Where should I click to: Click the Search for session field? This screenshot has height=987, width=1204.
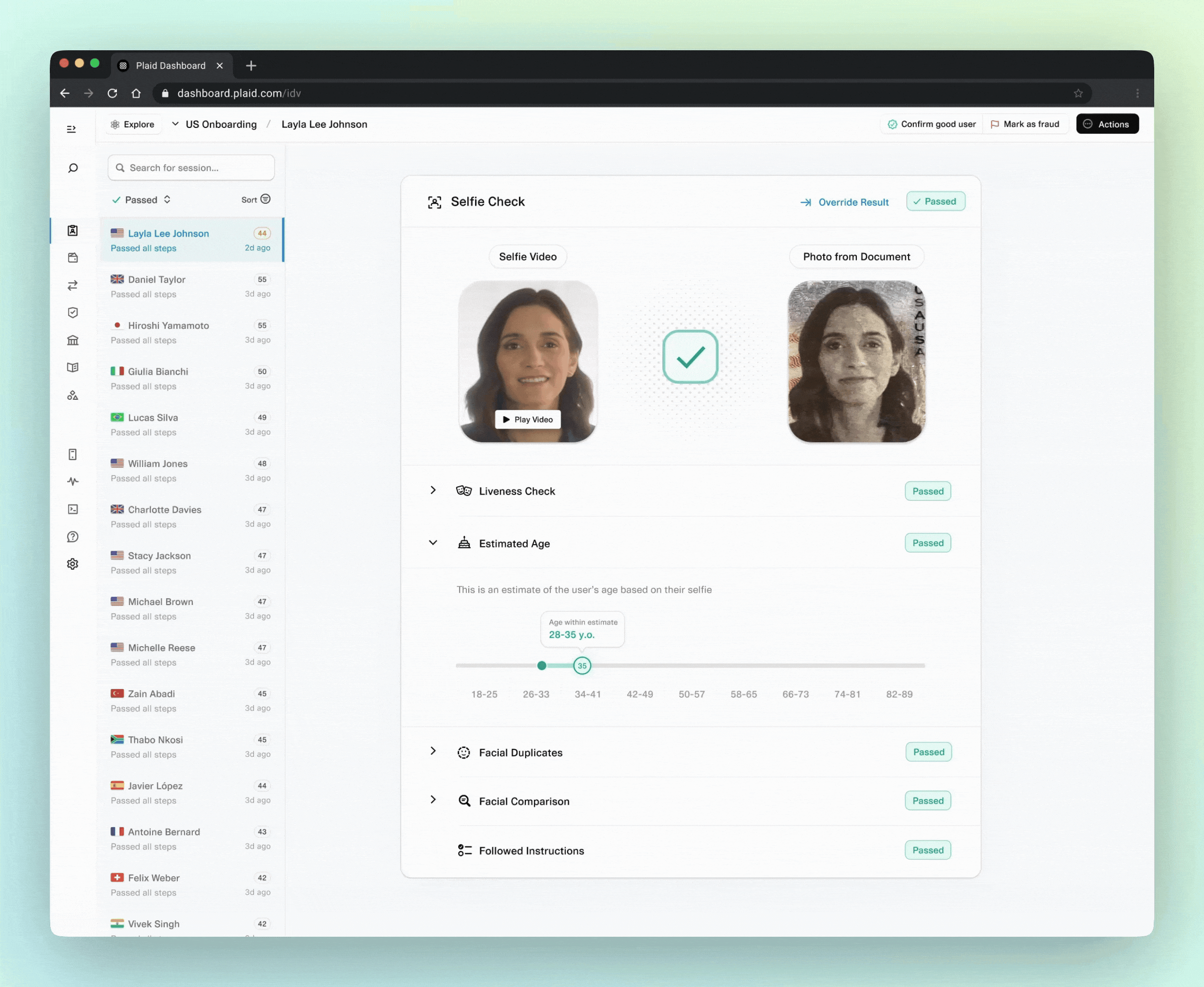(x=191, y=168)
